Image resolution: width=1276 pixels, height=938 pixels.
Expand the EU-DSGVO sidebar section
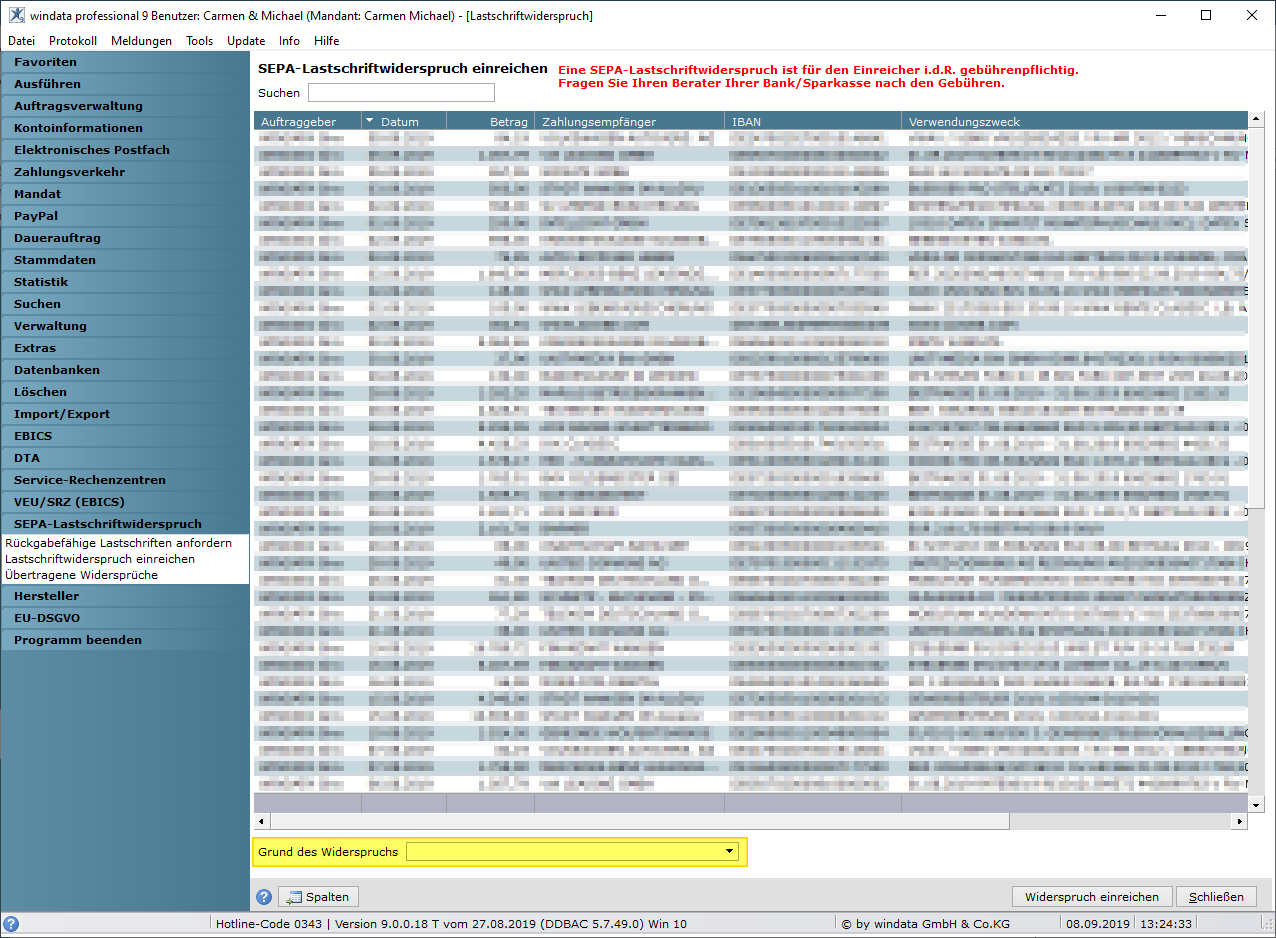pyautogui.click(x=125, y=618)
